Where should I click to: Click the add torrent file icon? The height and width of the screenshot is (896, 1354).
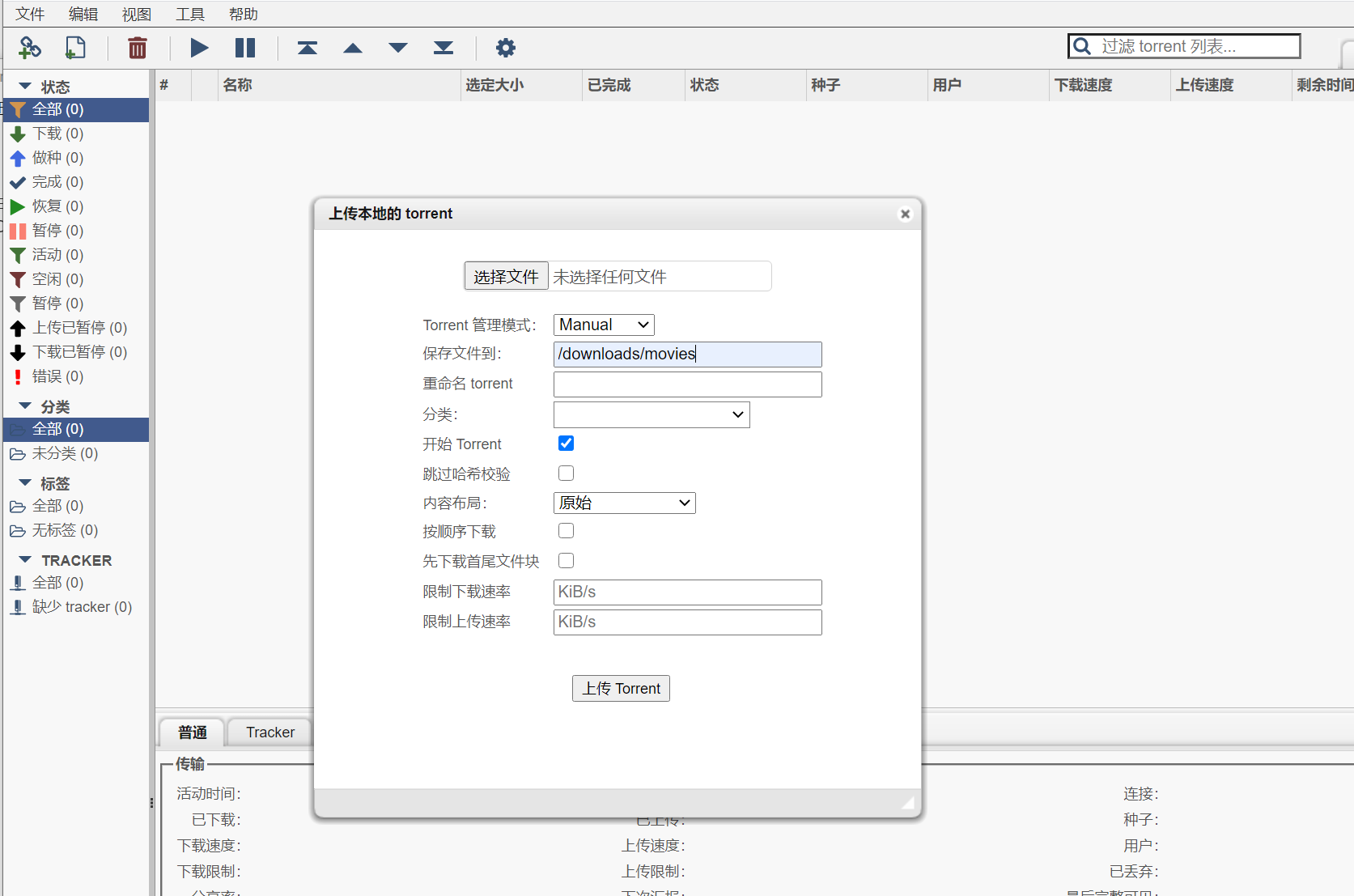click(x=75, y=48)
